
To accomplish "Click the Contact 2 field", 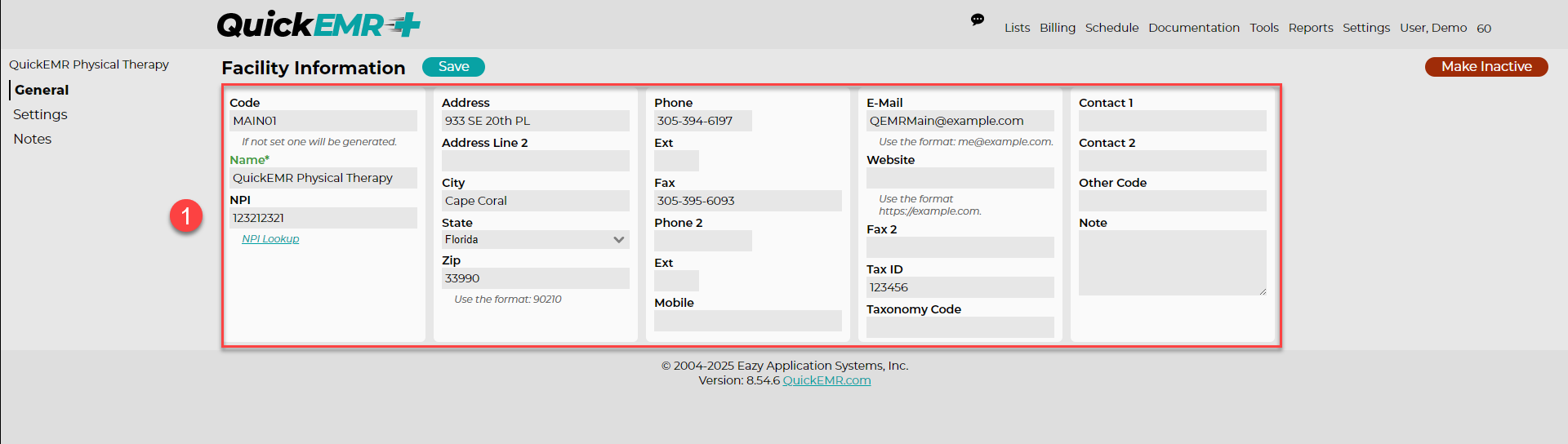I will [x=1173, y=161].
